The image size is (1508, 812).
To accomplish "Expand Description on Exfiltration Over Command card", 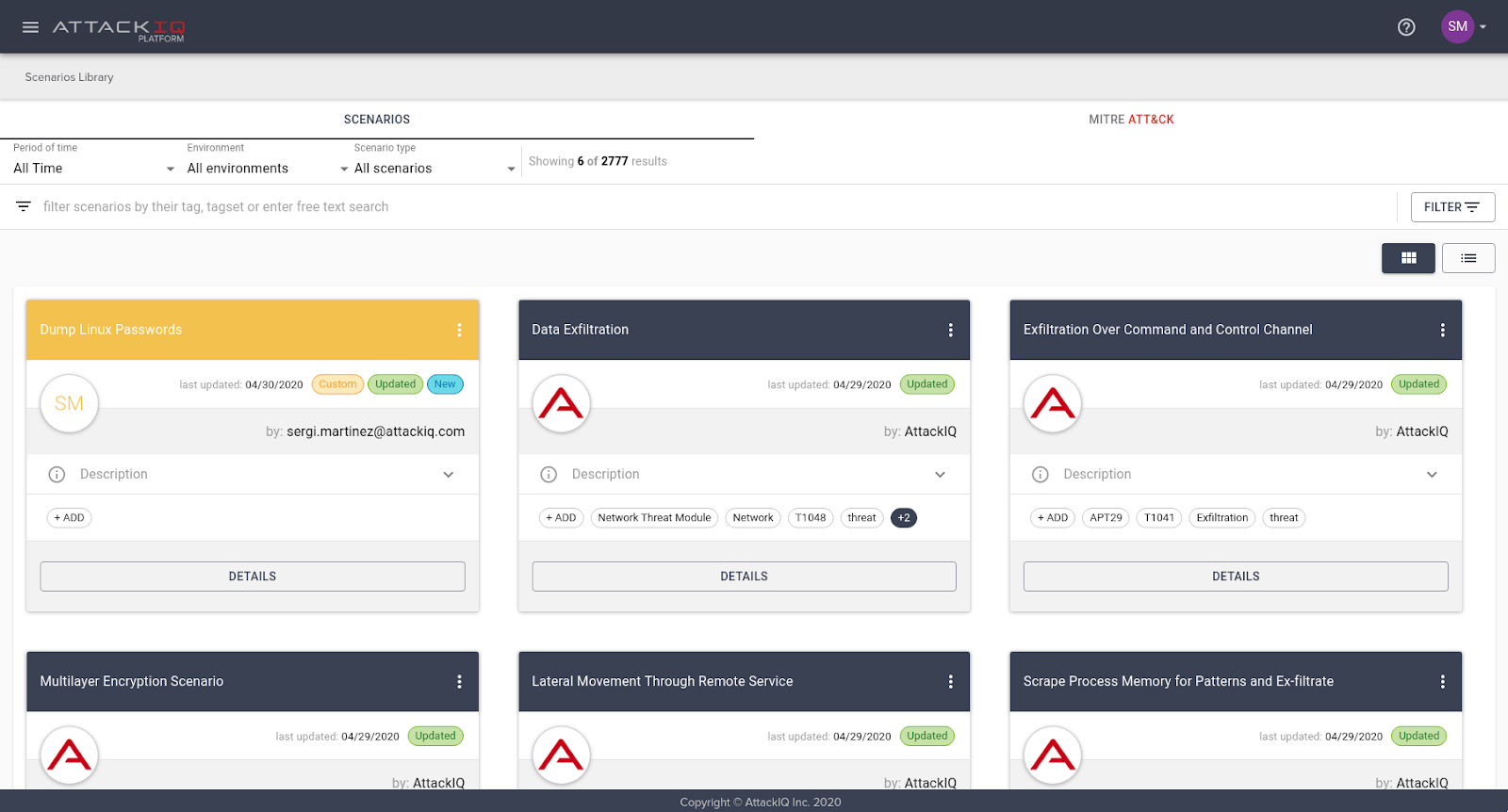I will tap(1431, 475).
